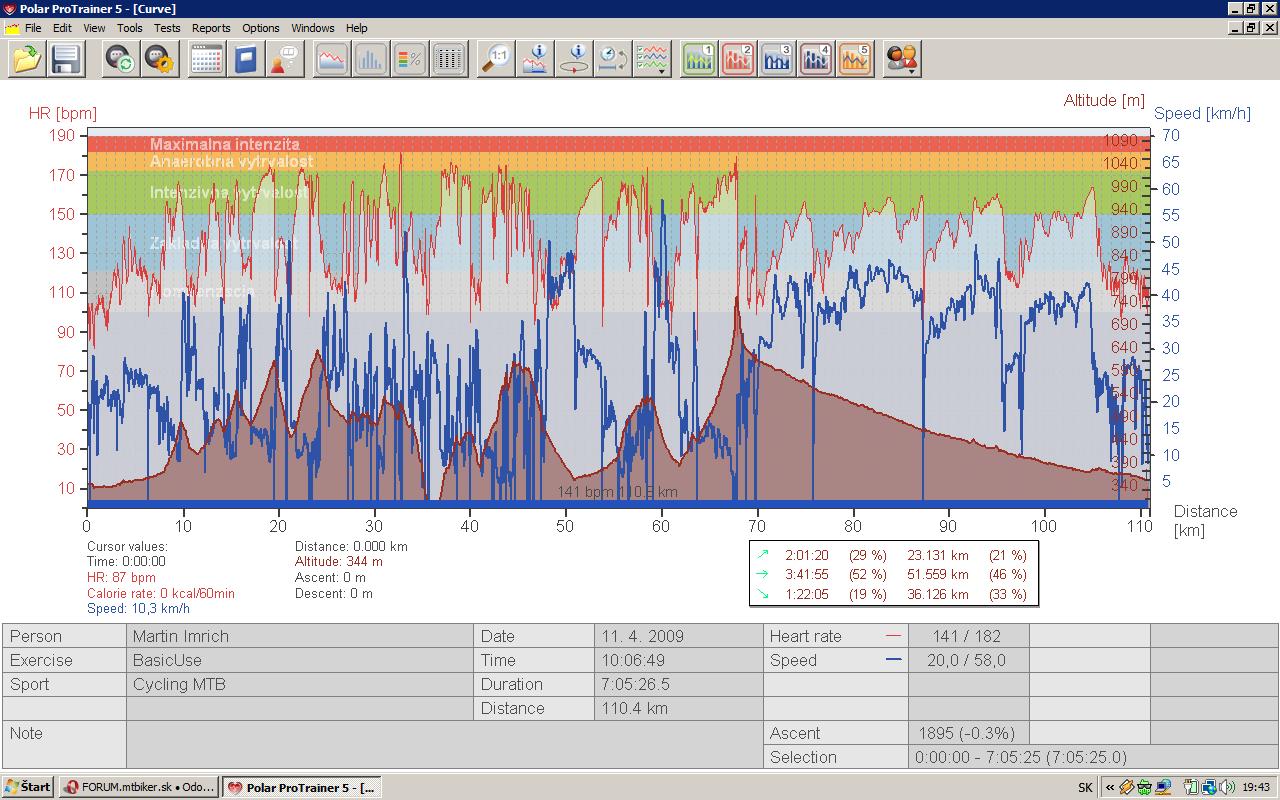Viewport: 1280px width, 800px height.
Task: Click the Note text field
Action: pos(445,745)
